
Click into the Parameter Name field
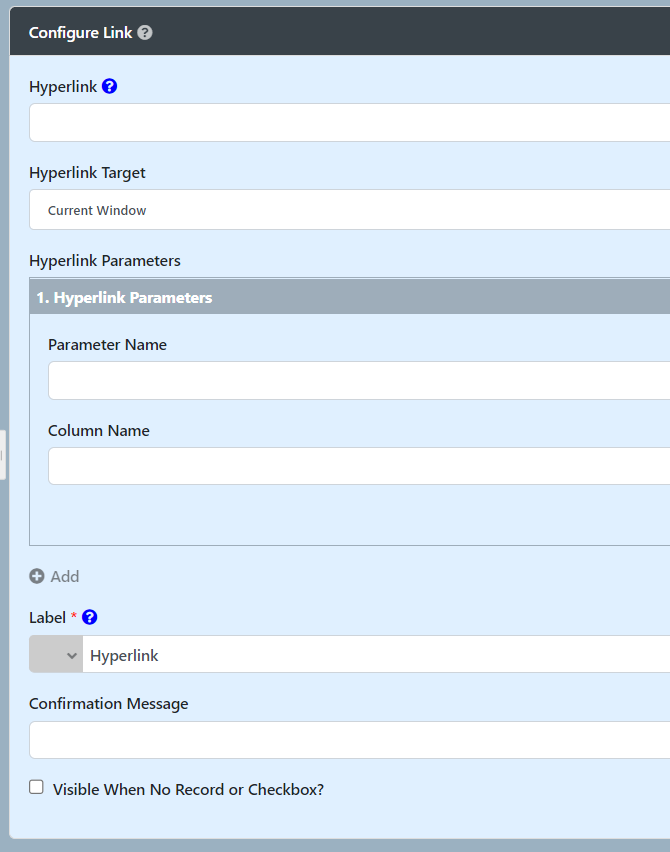pos(359,380)
